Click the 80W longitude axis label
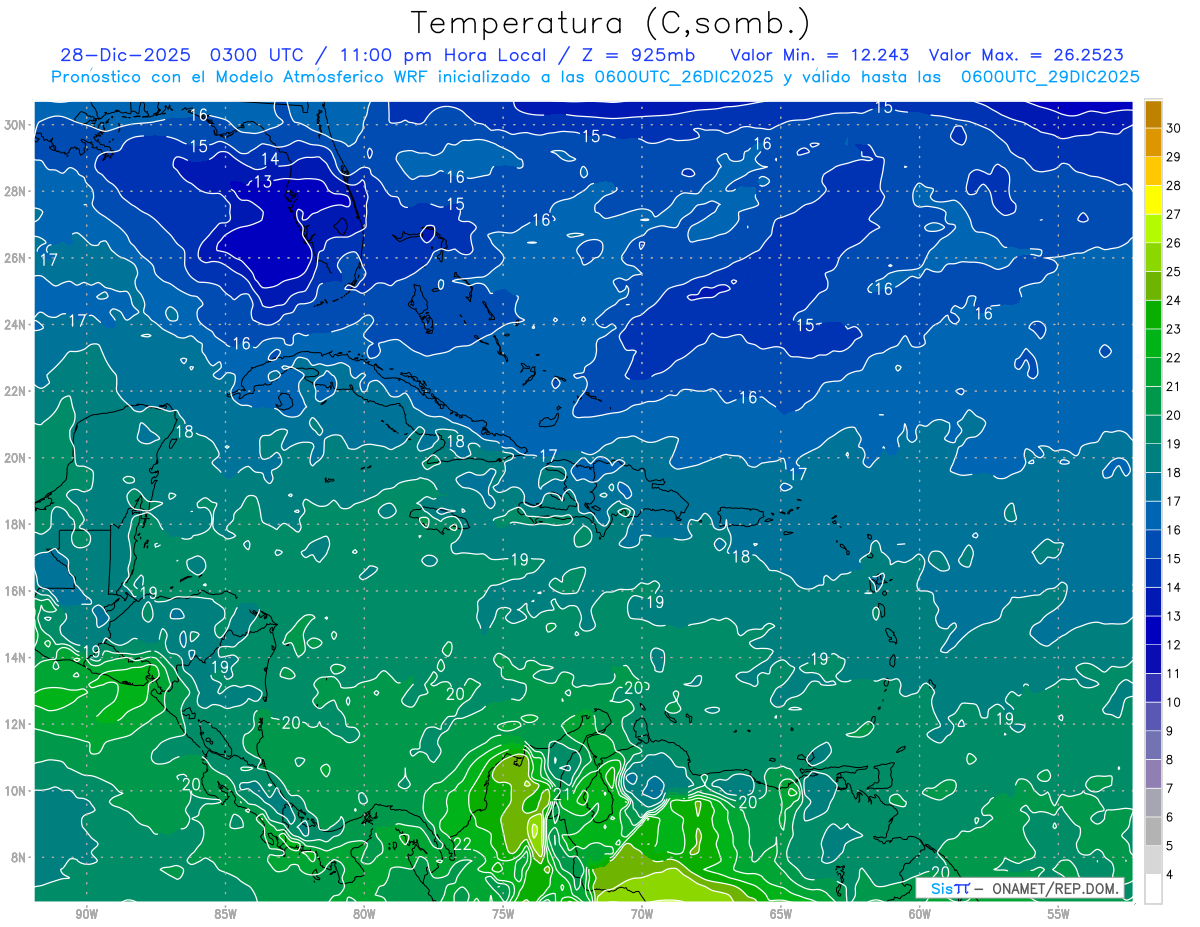Image resolution: width=1200 pixels, height=927 pixels. (364, 914)
